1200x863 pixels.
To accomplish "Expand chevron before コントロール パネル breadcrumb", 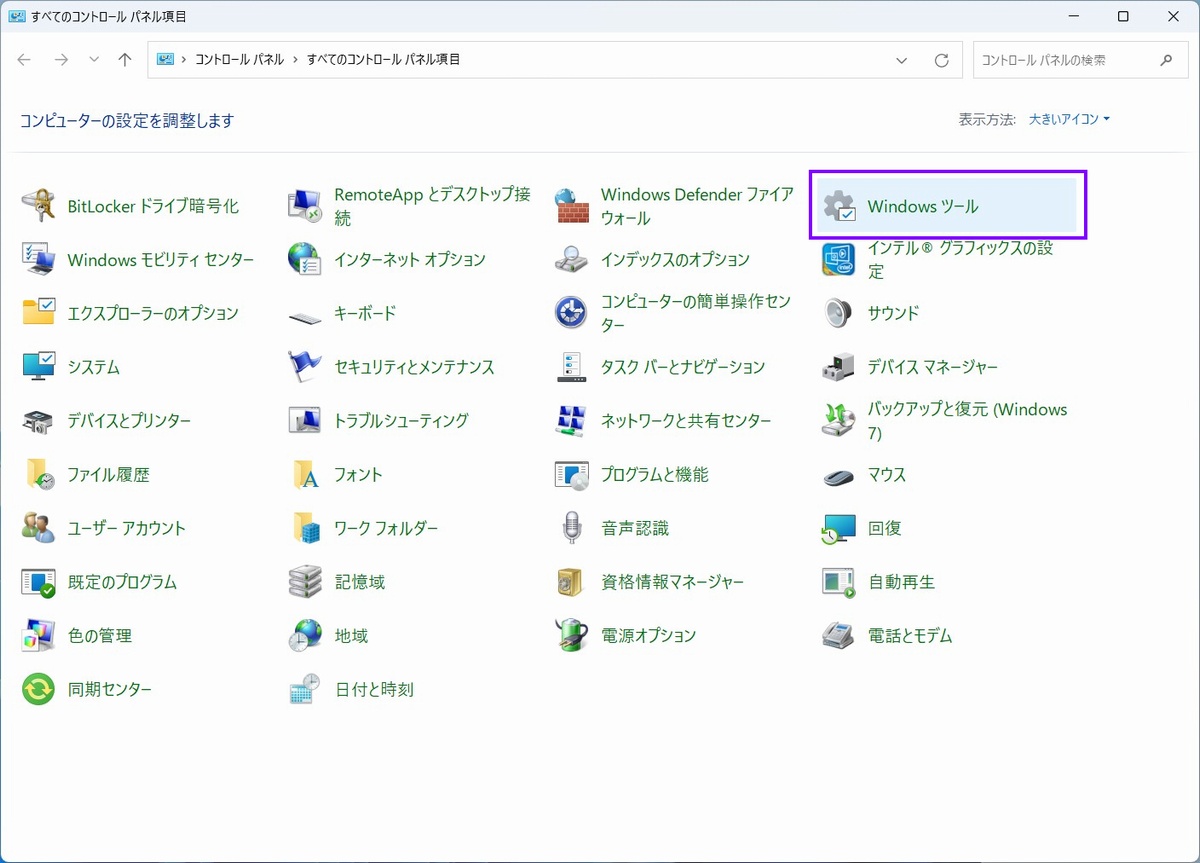I will pyautogui.click(x=183, y=60).
